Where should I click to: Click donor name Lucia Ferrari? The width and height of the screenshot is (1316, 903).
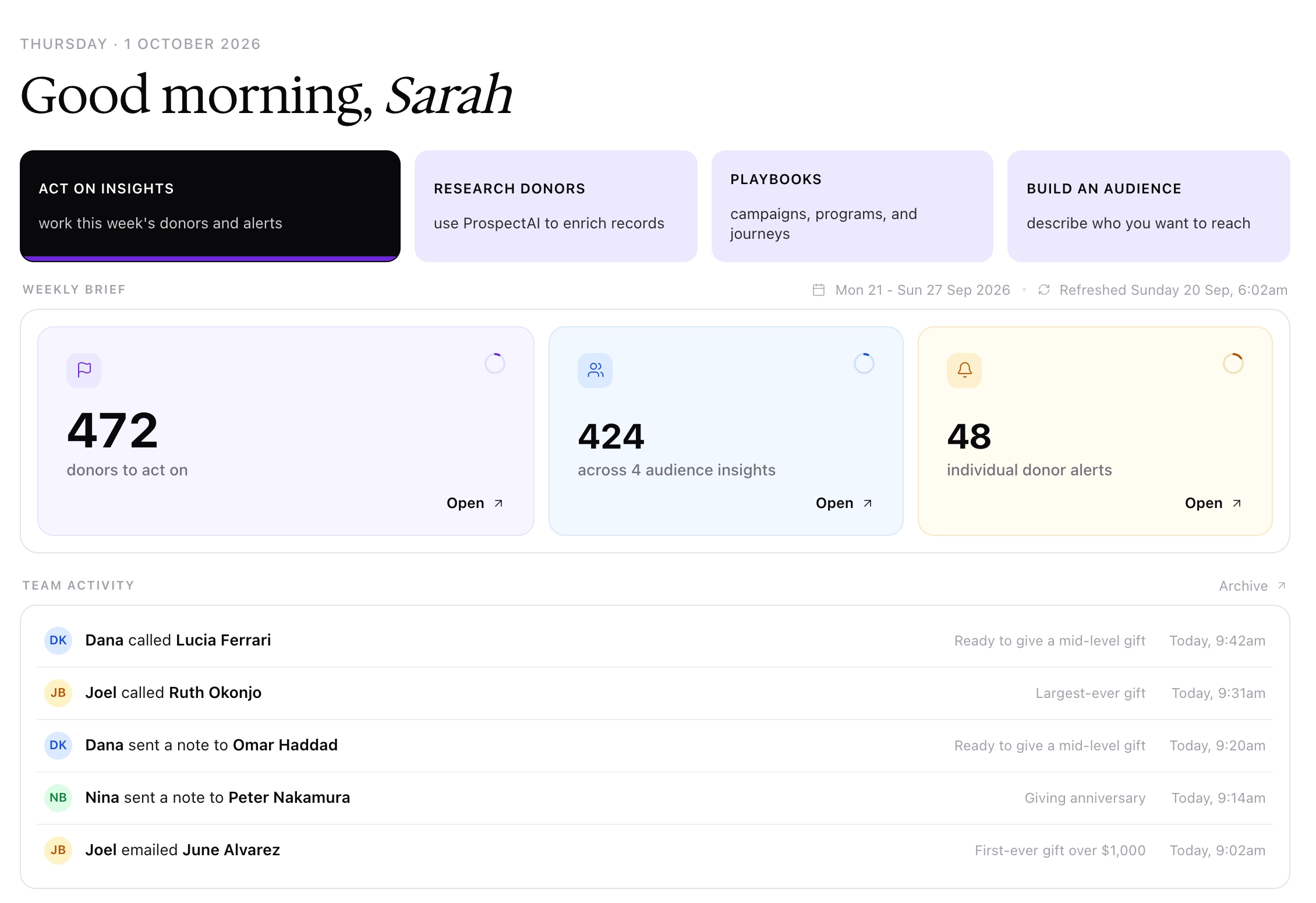click(x=224, y=640)
